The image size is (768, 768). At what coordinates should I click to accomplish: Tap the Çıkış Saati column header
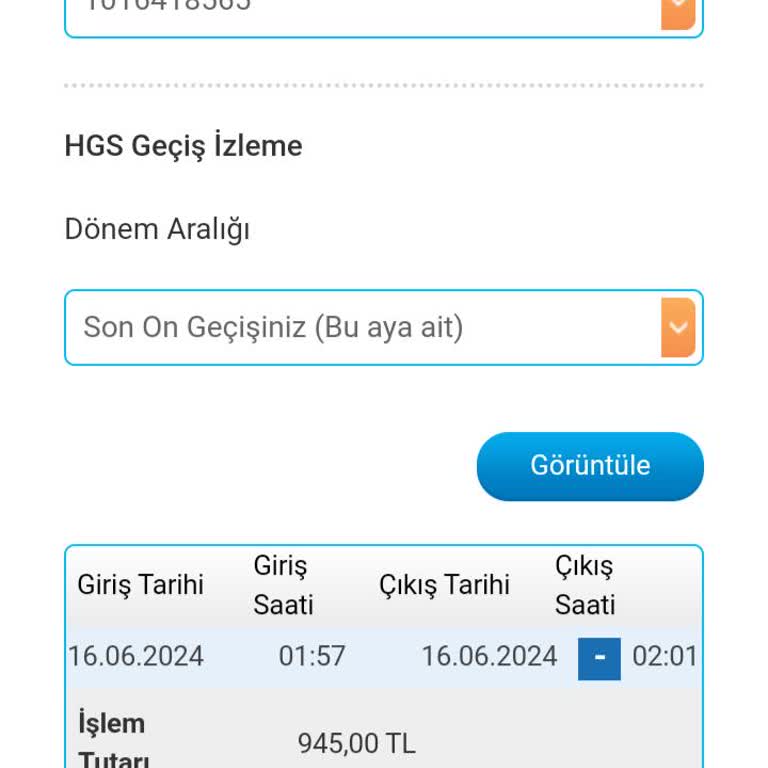(585, 585)
